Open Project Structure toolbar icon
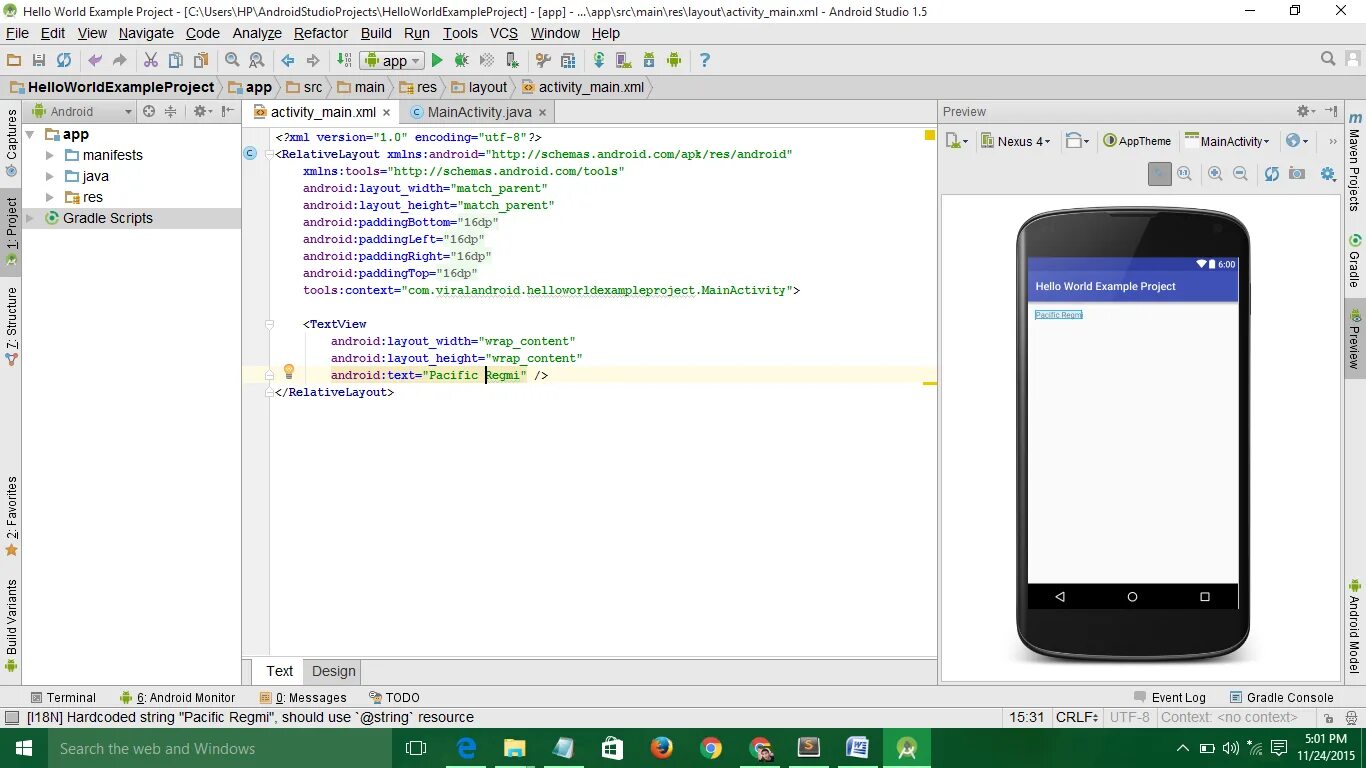The image size is (1366, 768). [568, 60]
